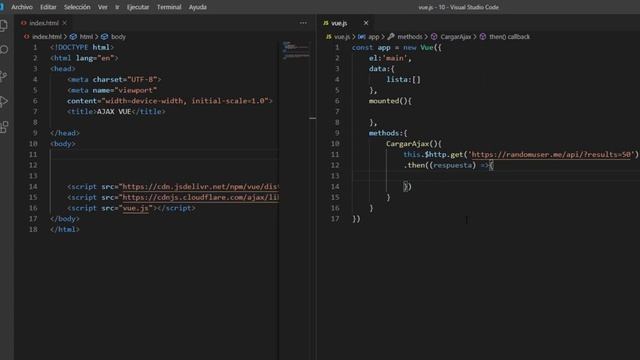Image resolution: width=640 pixels, height=360 pixels.
Task: Click the 'this.$http.get' call text
Action: pyautogui.click(x=433, y=155)
